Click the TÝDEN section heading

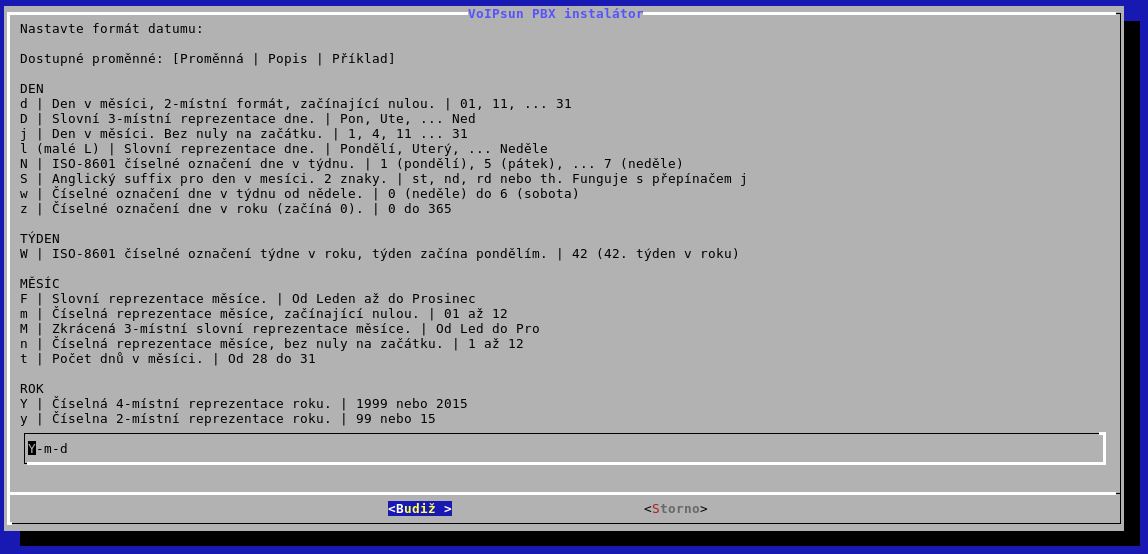click(40, 239)
